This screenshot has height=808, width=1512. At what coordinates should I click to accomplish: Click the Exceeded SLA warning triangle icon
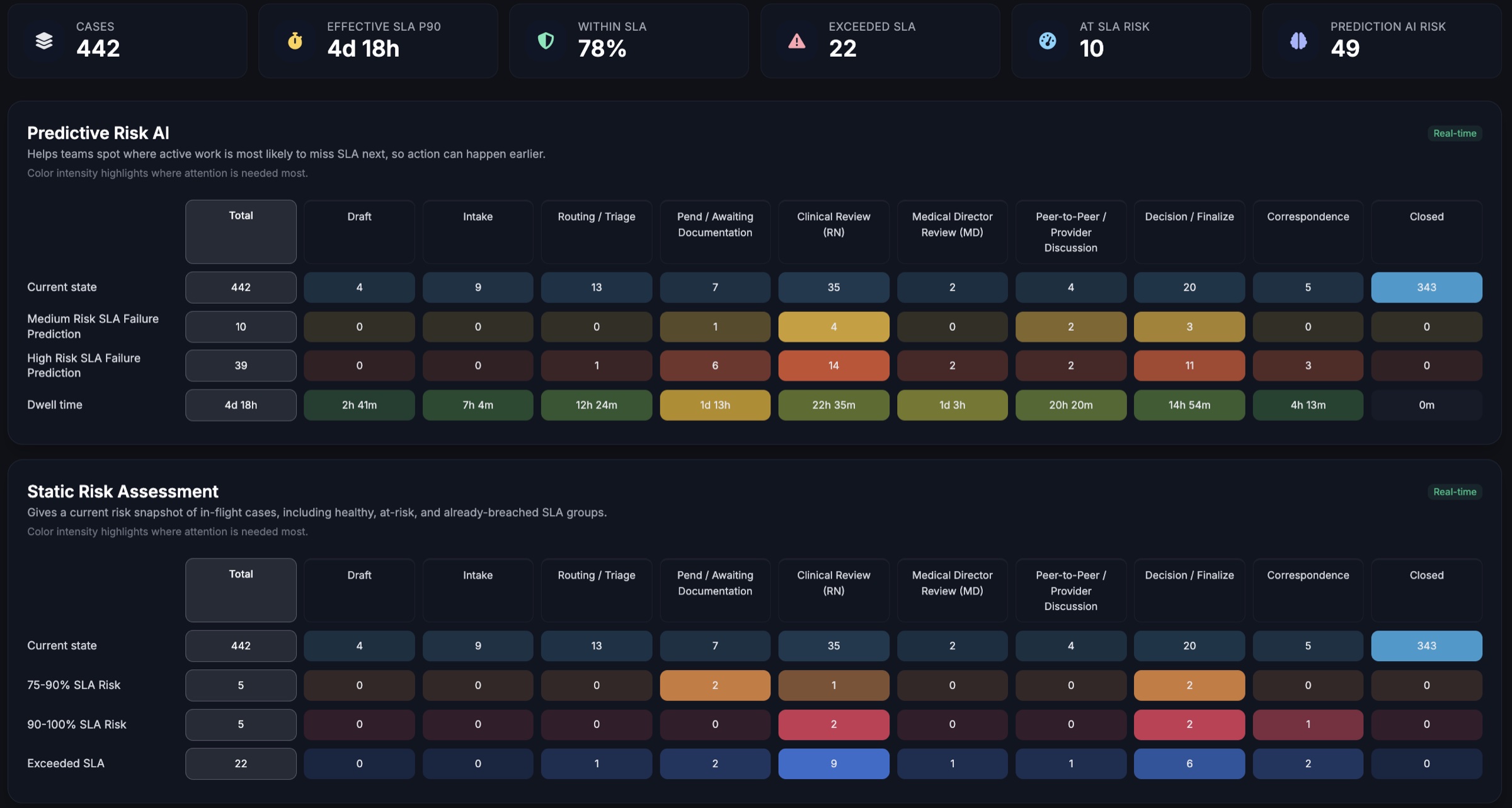point(797,41)
